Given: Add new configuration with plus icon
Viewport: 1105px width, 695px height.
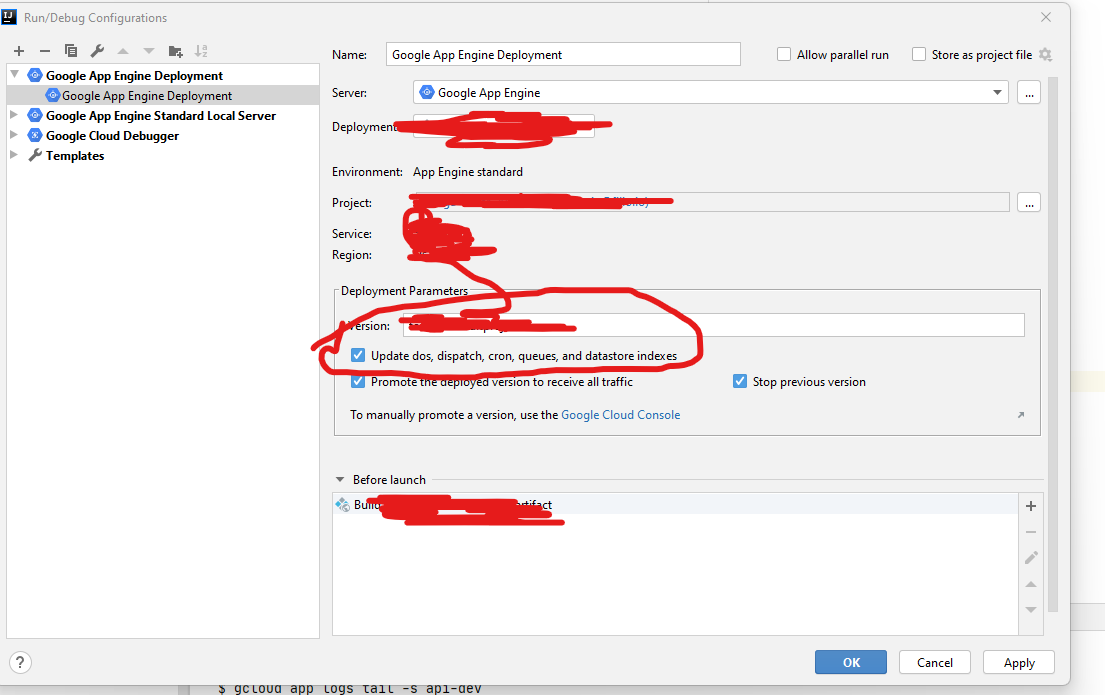Looking at the screenshot, I should [19, 51].
